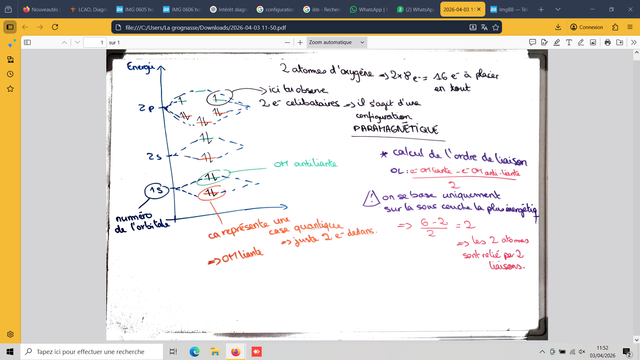
Task: Select the freehand draw tool
Action: click(x=581, y=42)
